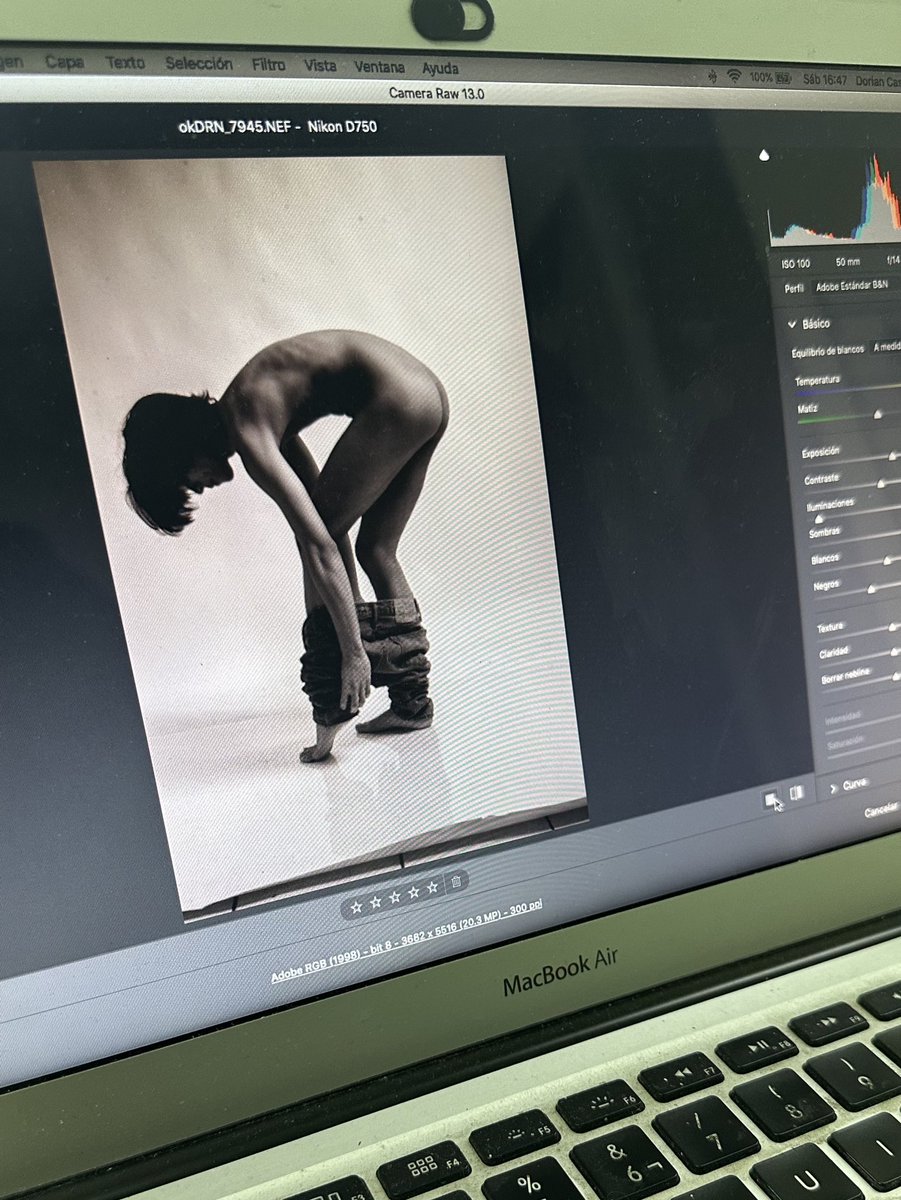901x1200 pixels.
Task: Open the Equilibrio de blancos A medida dropdown
Action: [x=885, y=347]
